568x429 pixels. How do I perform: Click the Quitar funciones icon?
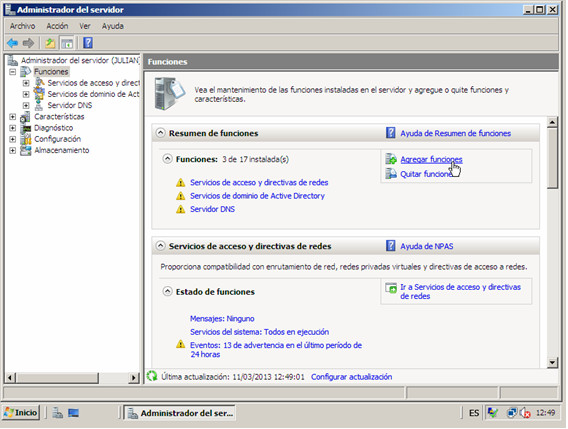pos(391,174)
